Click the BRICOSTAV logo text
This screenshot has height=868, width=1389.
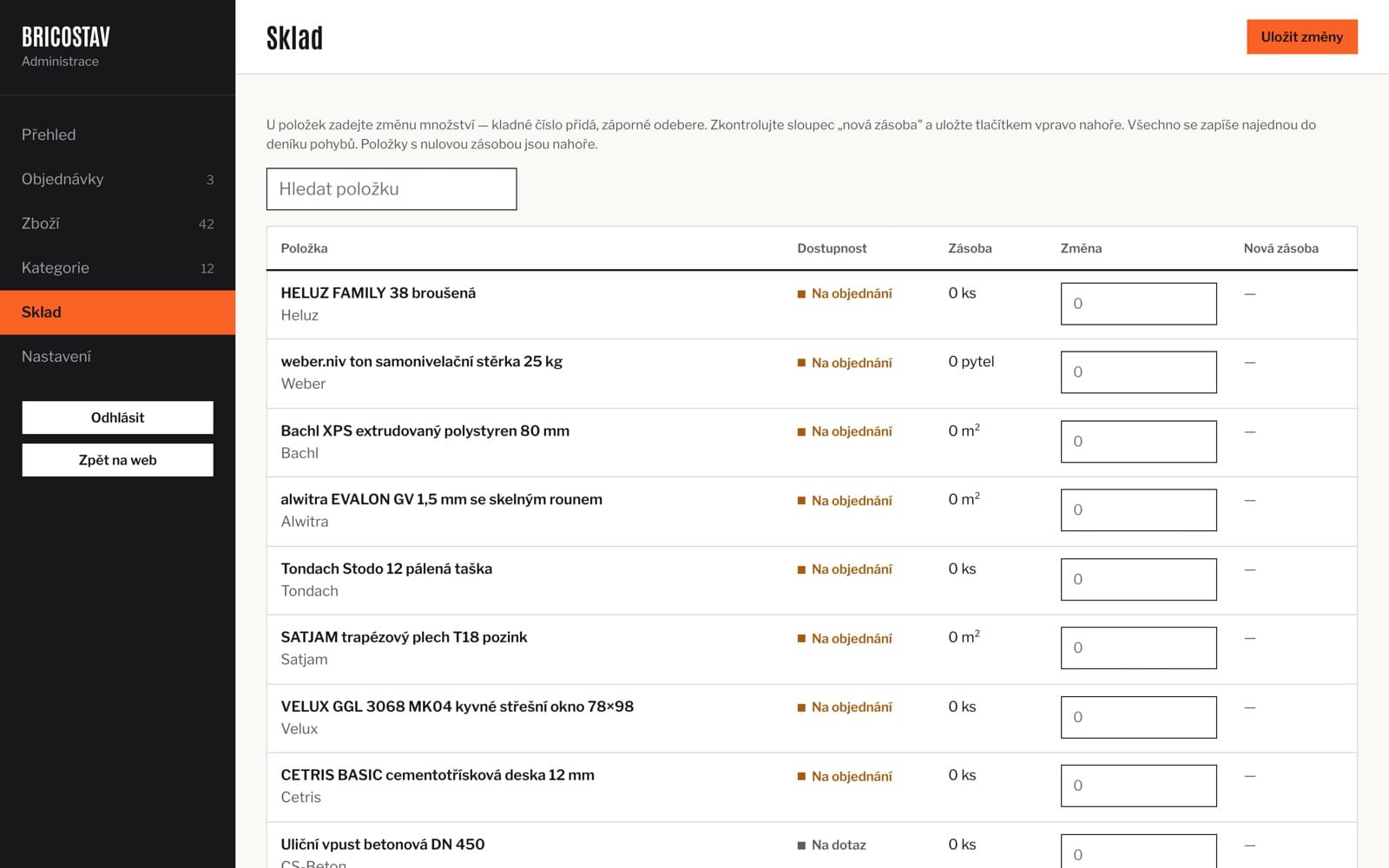[66, 37]
